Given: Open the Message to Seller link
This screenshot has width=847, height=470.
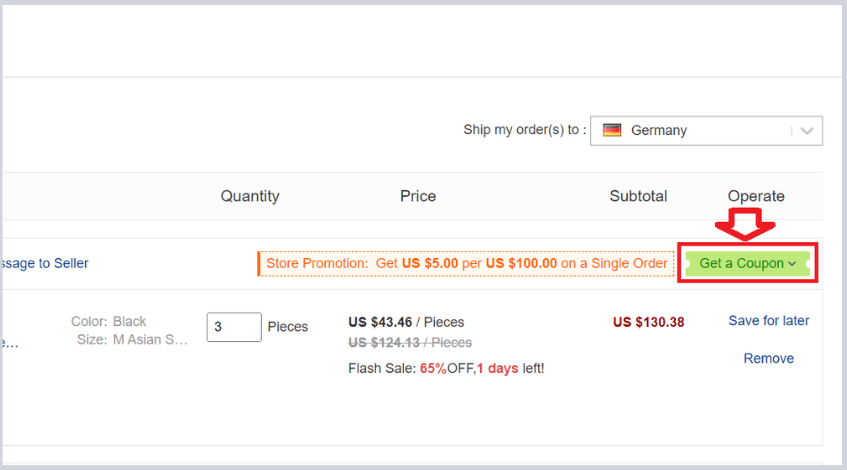Looking at the screenshot, I should click(45, 263).
